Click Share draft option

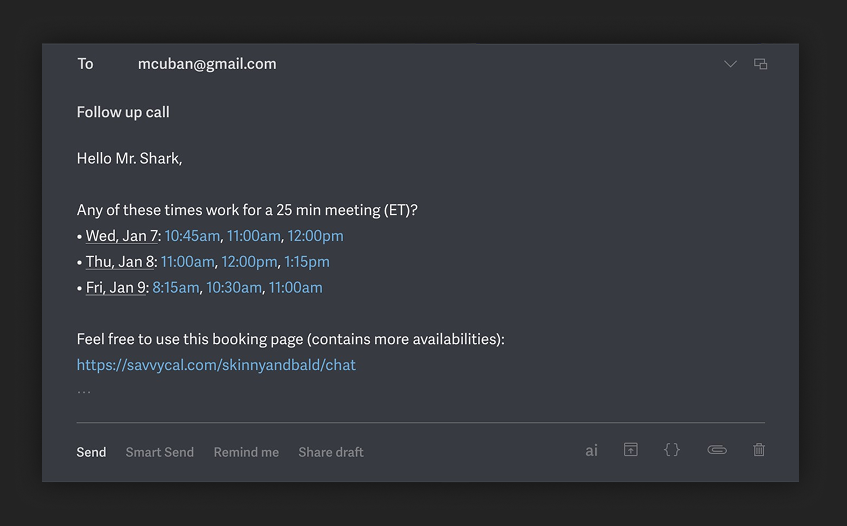point(331,452)
